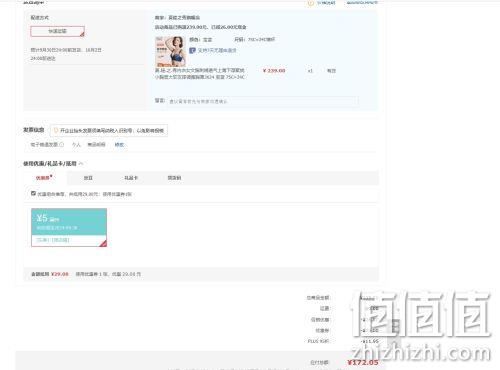The height and width of the screenshot is (370, 500).
Task: Click the blue invoice modify link
Action: click(119, 145)
